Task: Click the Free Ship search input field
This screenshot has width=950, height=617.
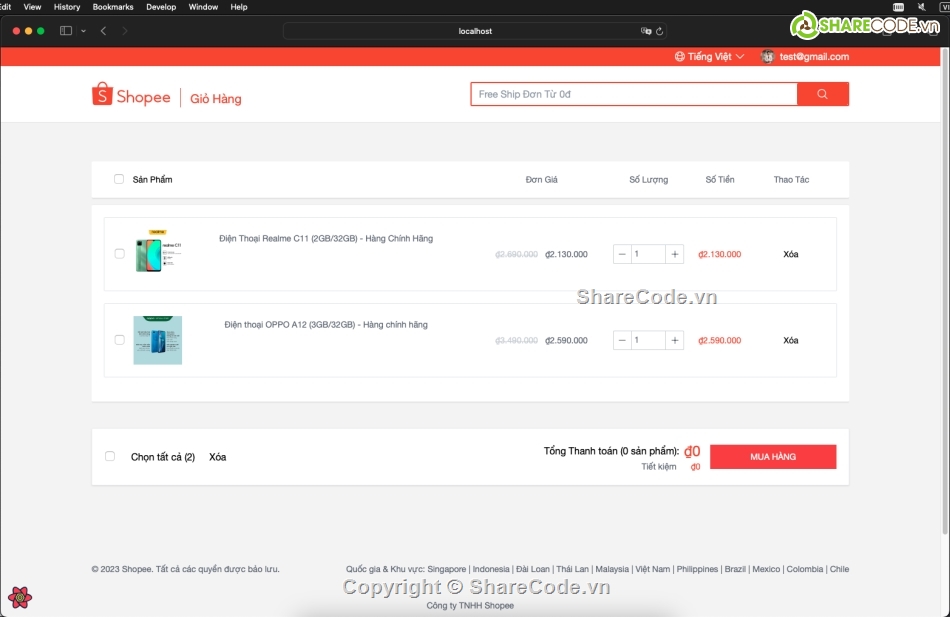Action: pos(634,94)
